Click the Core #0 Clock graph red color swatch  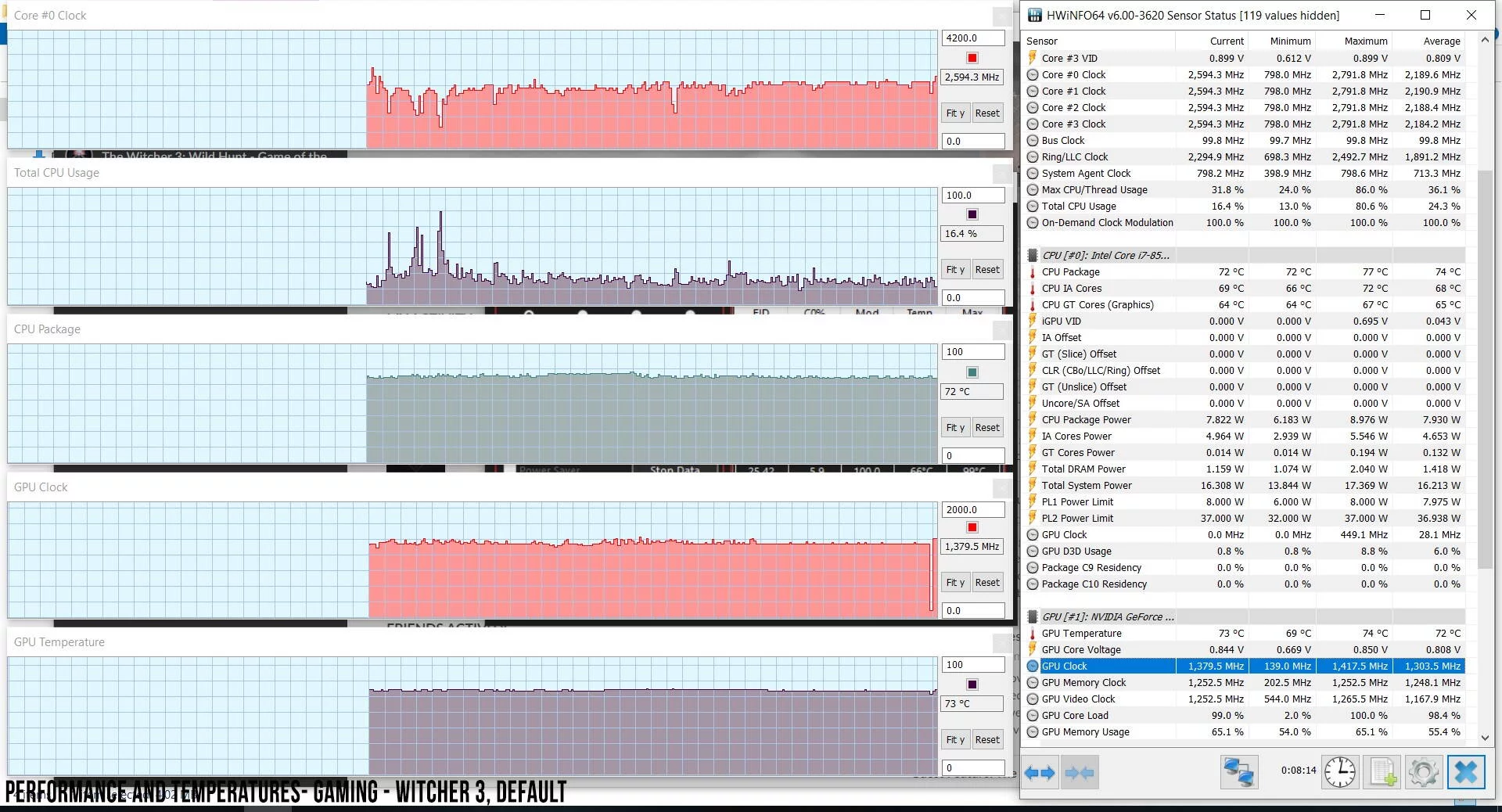point(972,58)
